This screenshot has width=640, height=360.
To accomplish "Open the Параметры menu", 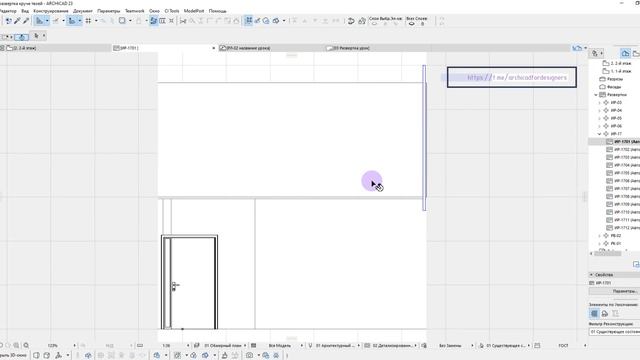I will click(109, 11).
